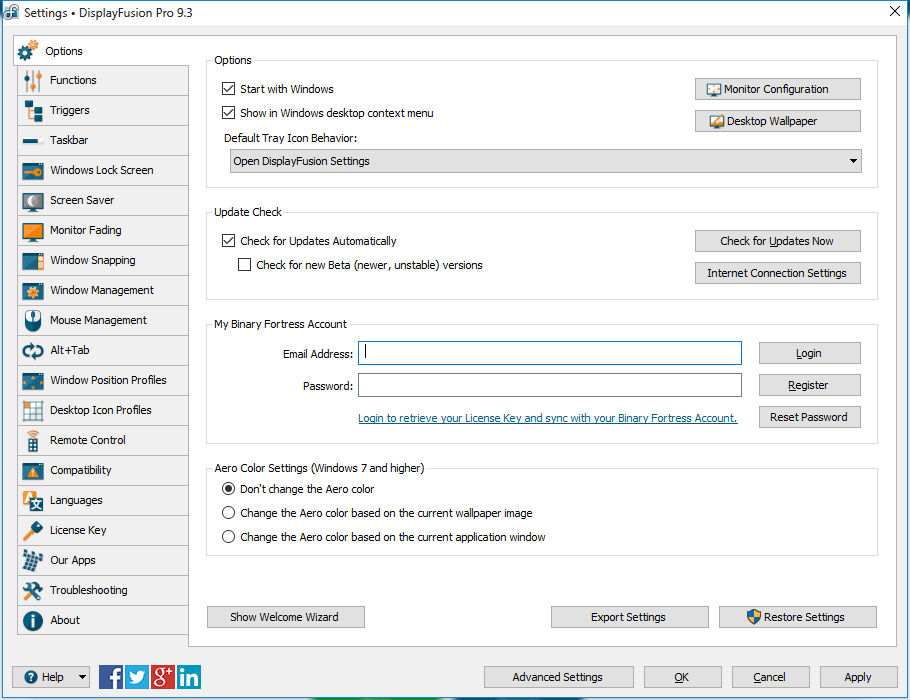Switch to the Window Snapping tab

point(93,260)
